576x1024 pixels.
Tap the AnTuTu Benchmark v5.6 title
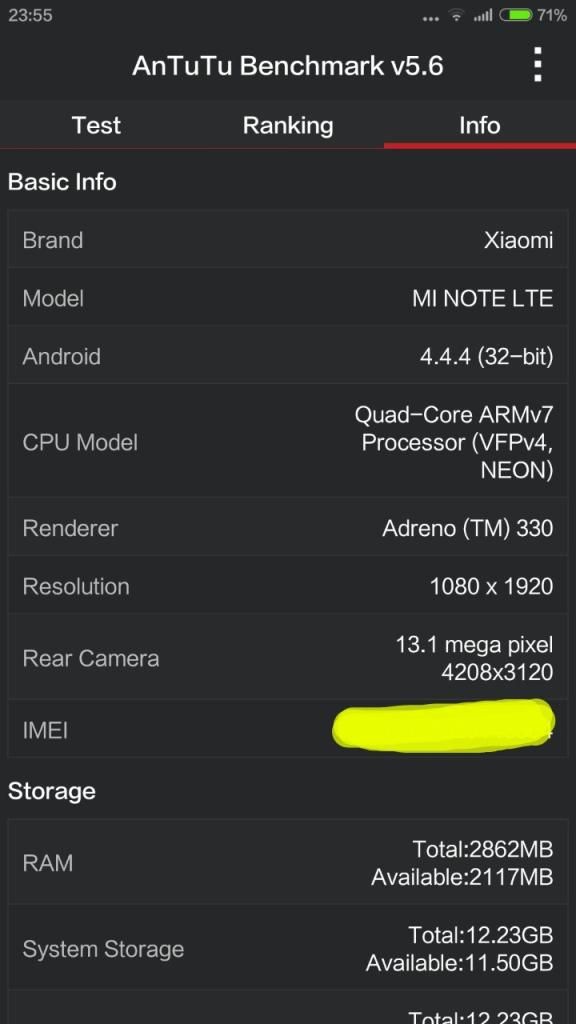(x=288, y=66)
